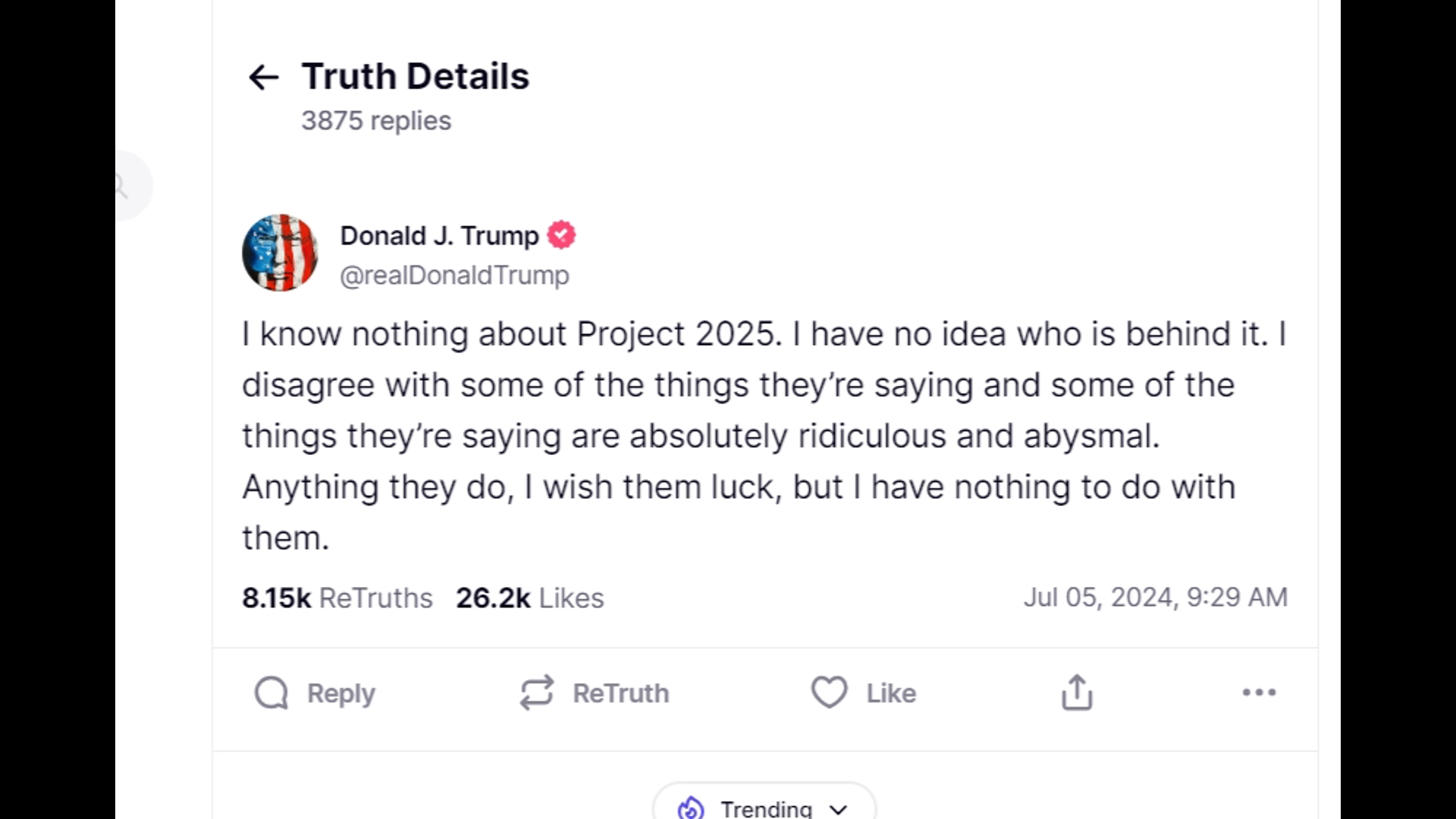
Task: Open the 26.2k Likes list
Action: point(529,598)
